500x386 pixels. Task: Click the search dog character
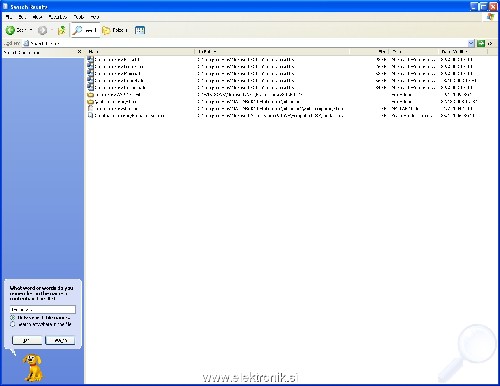pyautogui.click(x=33, y=367)
